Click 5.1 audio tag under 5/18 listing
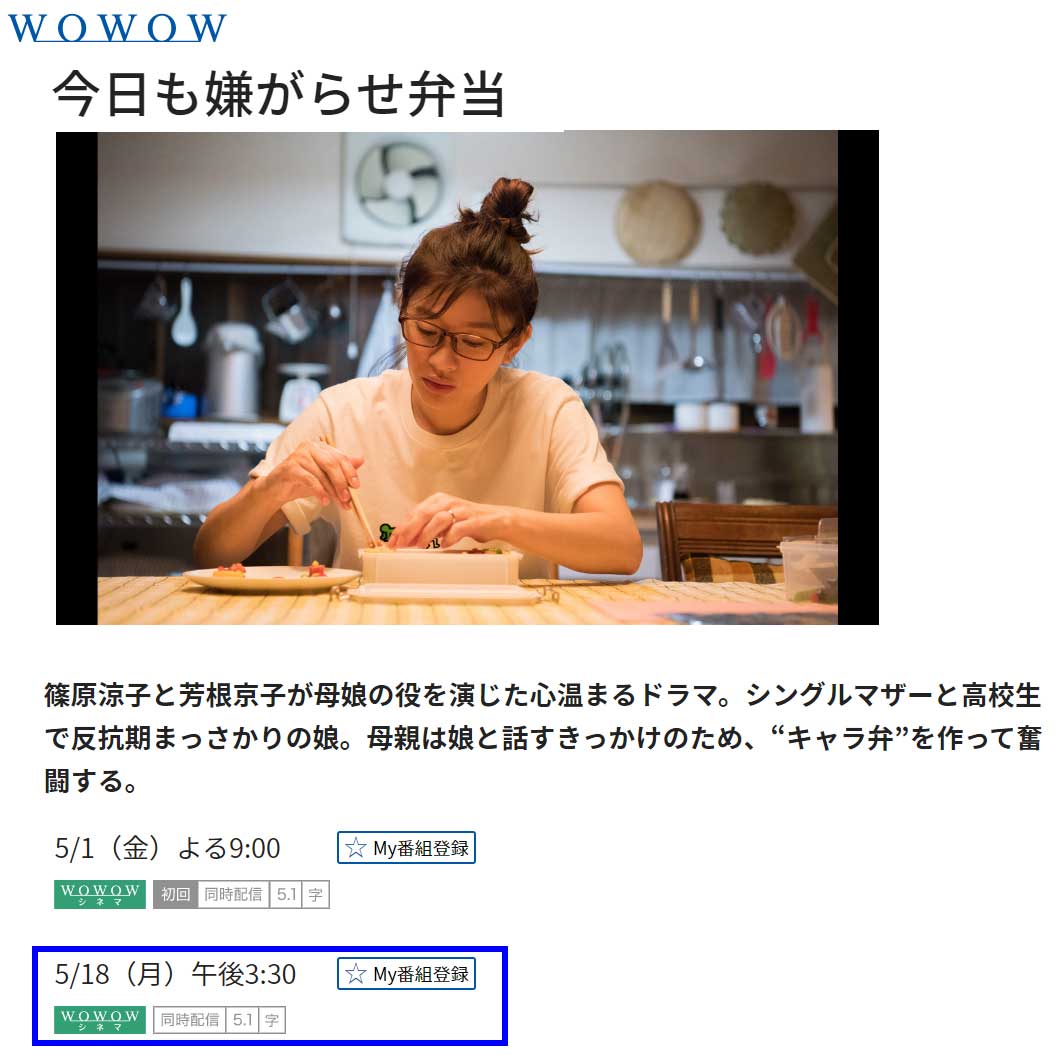The image size is (1058, 1058). (242, 1020)
